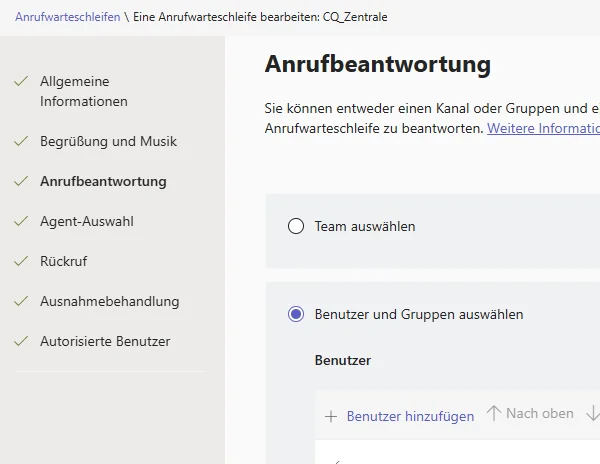This screenshot has width=600, height=464.
Task: Click the checkmark icon beside Autorisierte Benutzer
Action: click(x=21, y=341)
